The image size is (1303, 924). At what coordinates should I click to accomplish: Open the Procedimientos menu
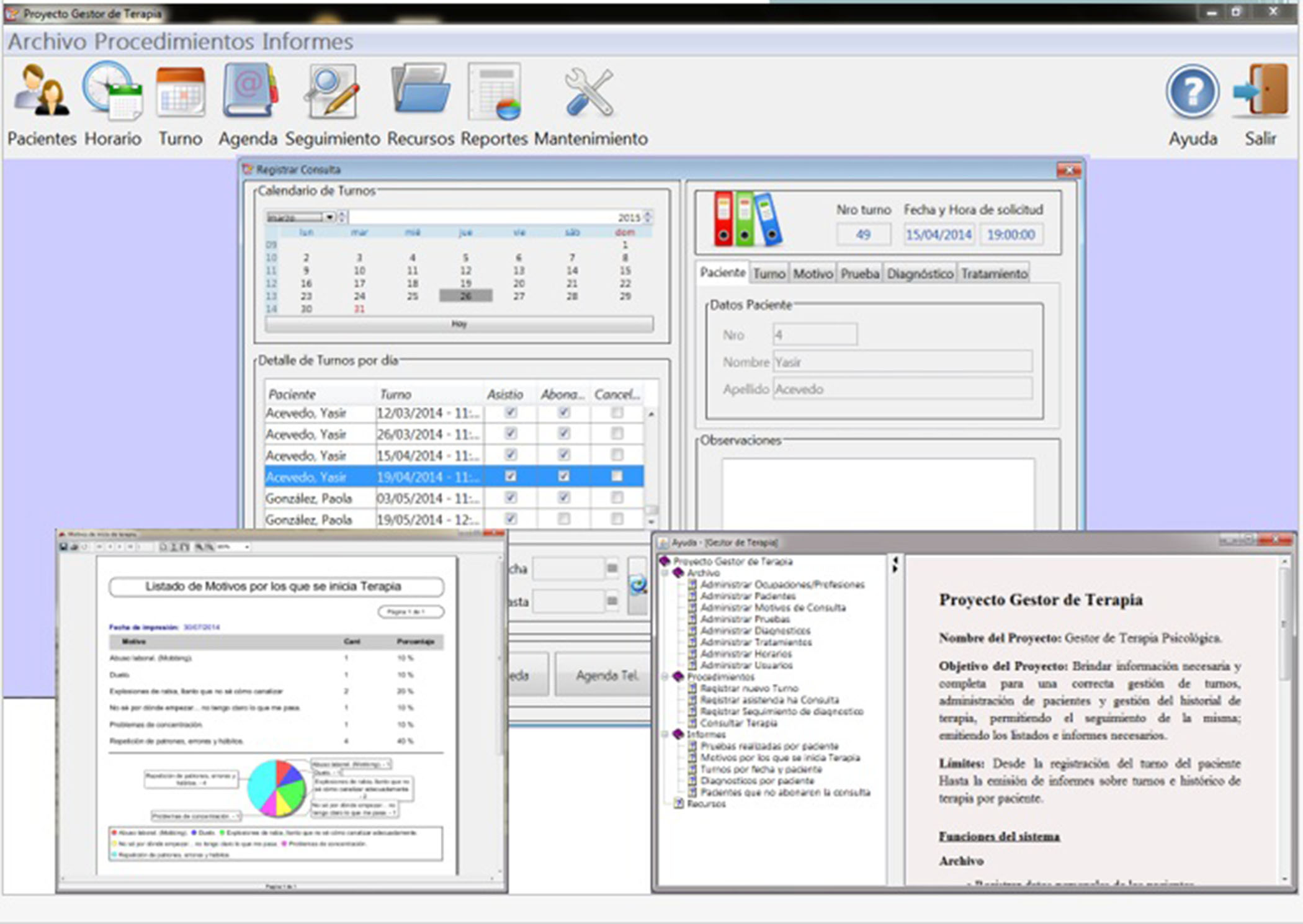click(174, 42)
